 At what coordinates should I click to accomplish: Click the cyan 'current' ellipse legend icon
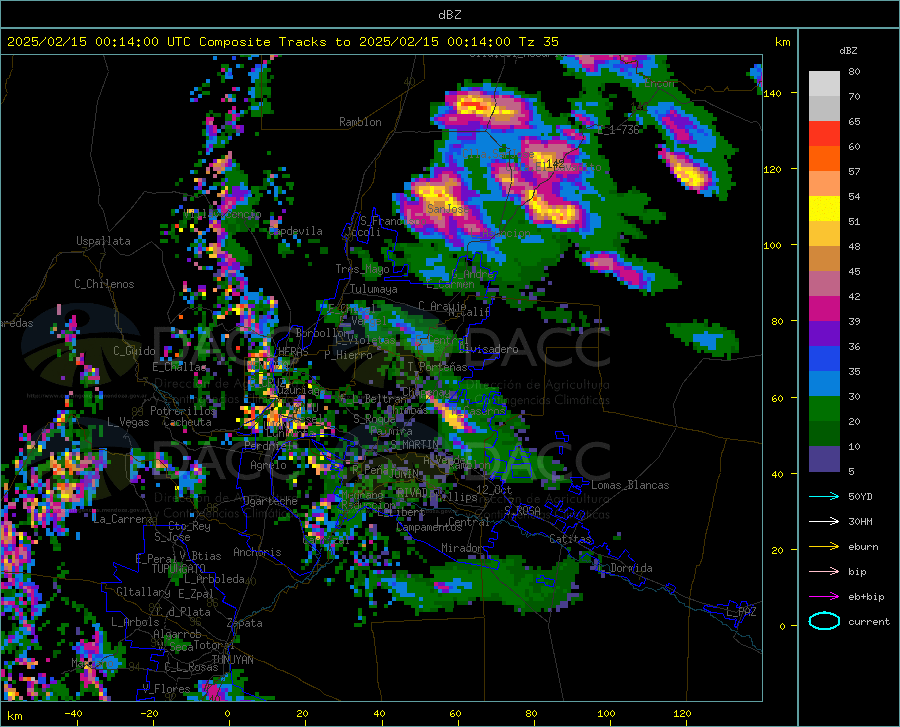(x=824, y=621)
